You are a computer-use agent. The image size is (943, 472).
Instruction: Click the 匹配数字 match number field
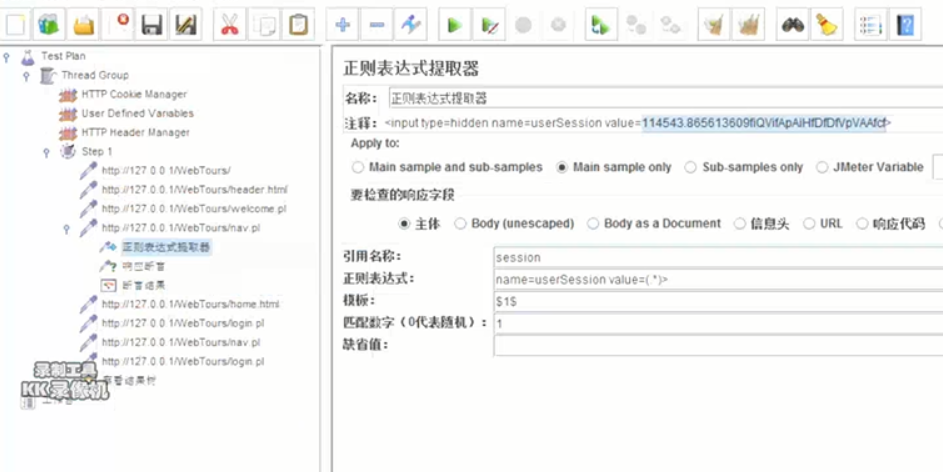coord(718,323)
